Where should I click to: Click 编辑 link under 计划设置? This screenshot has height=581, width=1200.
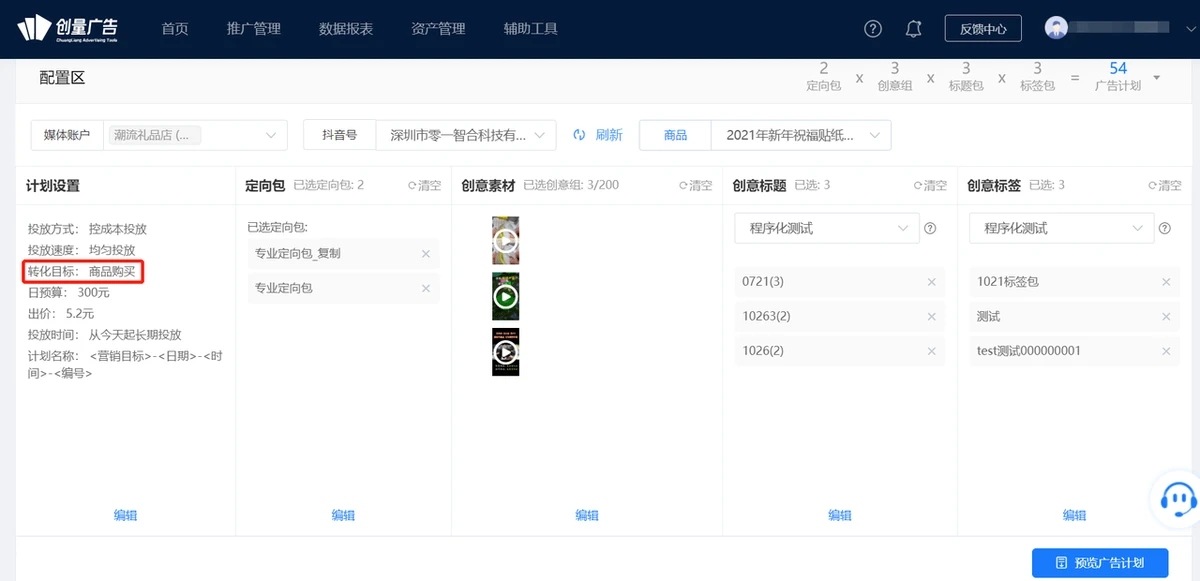(x=125, y=515)
